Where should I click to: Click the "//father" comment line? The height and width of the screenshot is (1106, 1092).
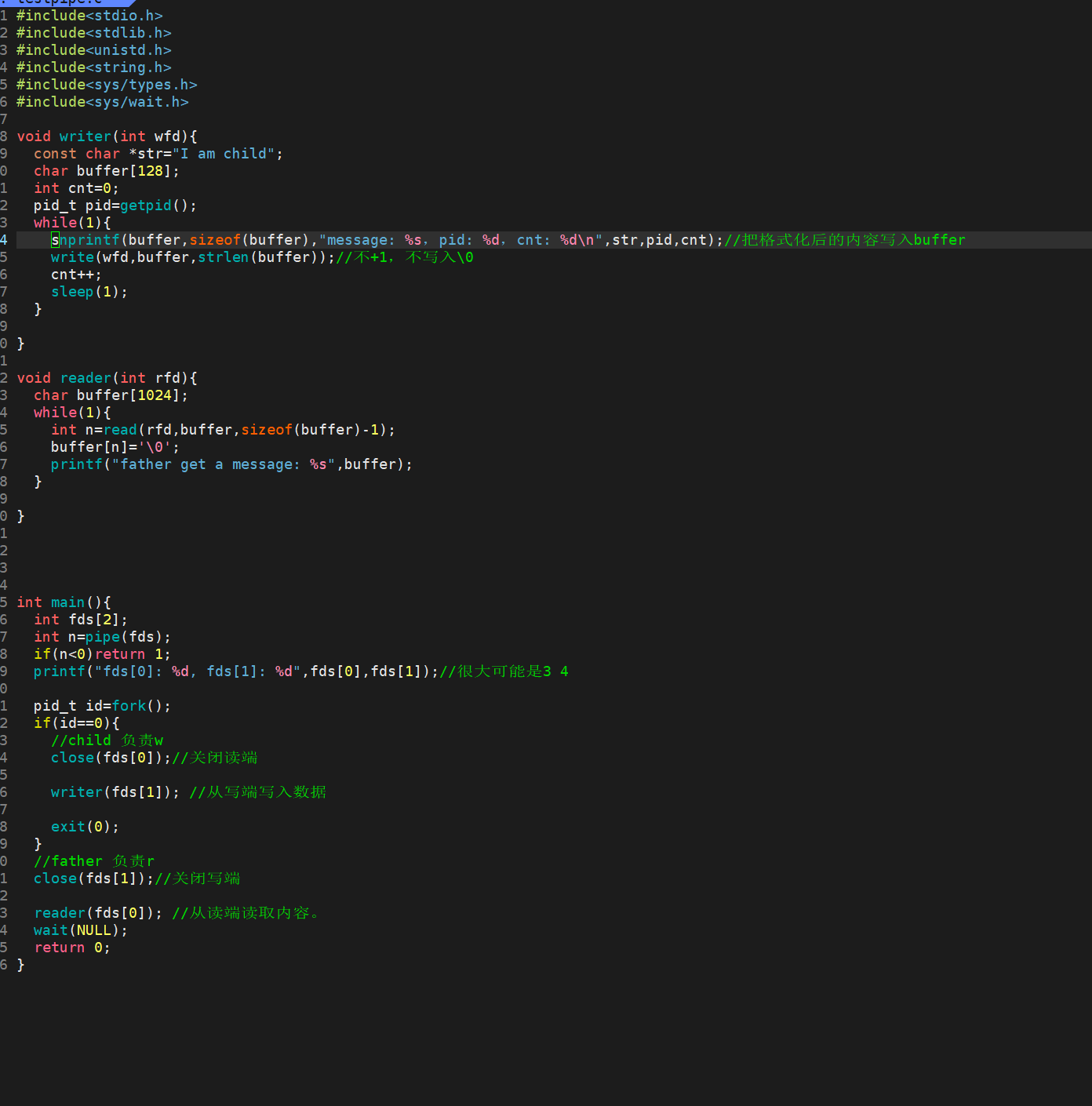(x=94, y=861)
